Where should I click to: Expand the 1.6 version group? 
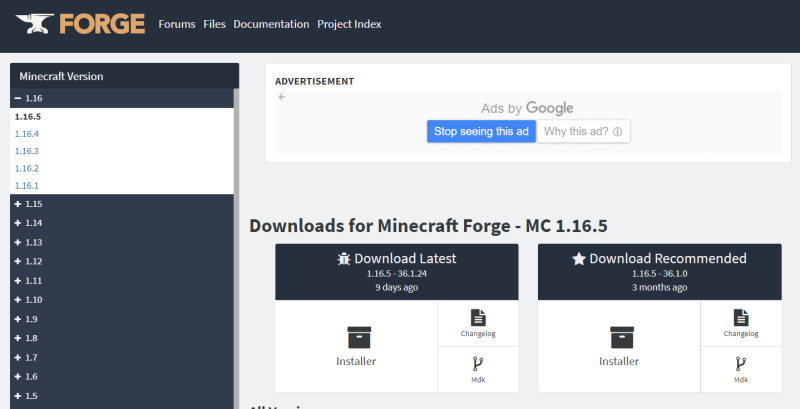(x=121, y=376)
